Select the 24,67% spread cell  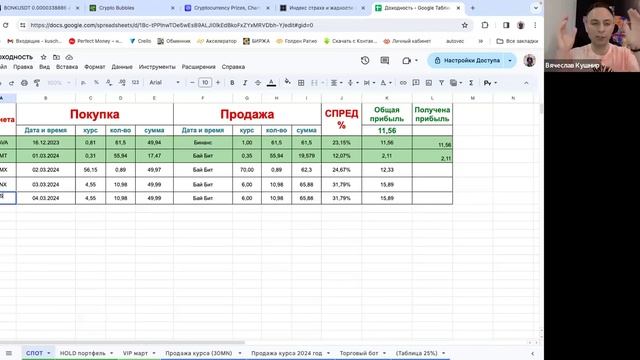click(341, 170)
